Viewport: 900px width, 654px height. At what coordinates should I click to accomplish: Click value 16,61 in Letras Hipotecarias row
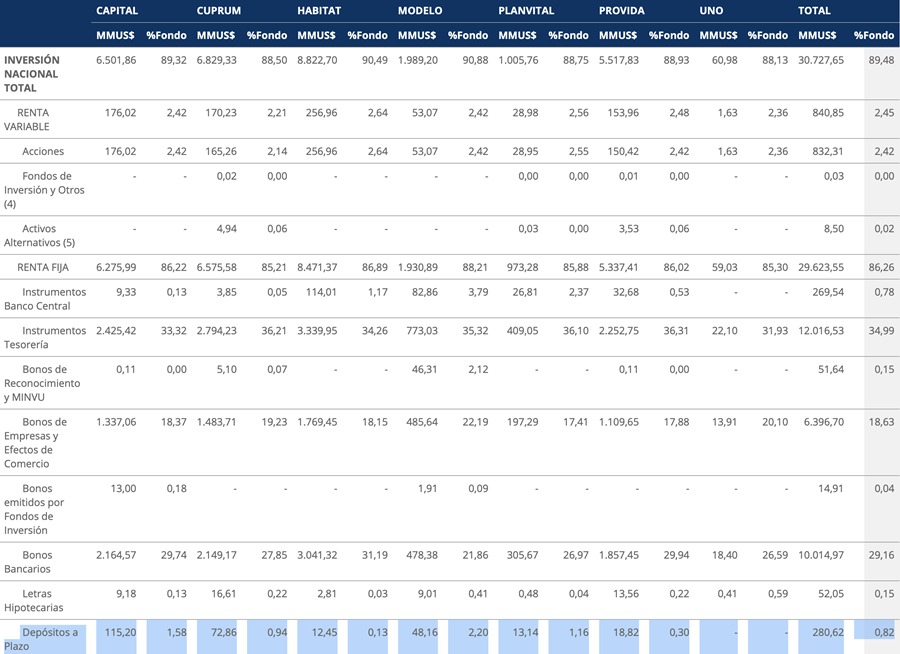click(x=224, y=594)
